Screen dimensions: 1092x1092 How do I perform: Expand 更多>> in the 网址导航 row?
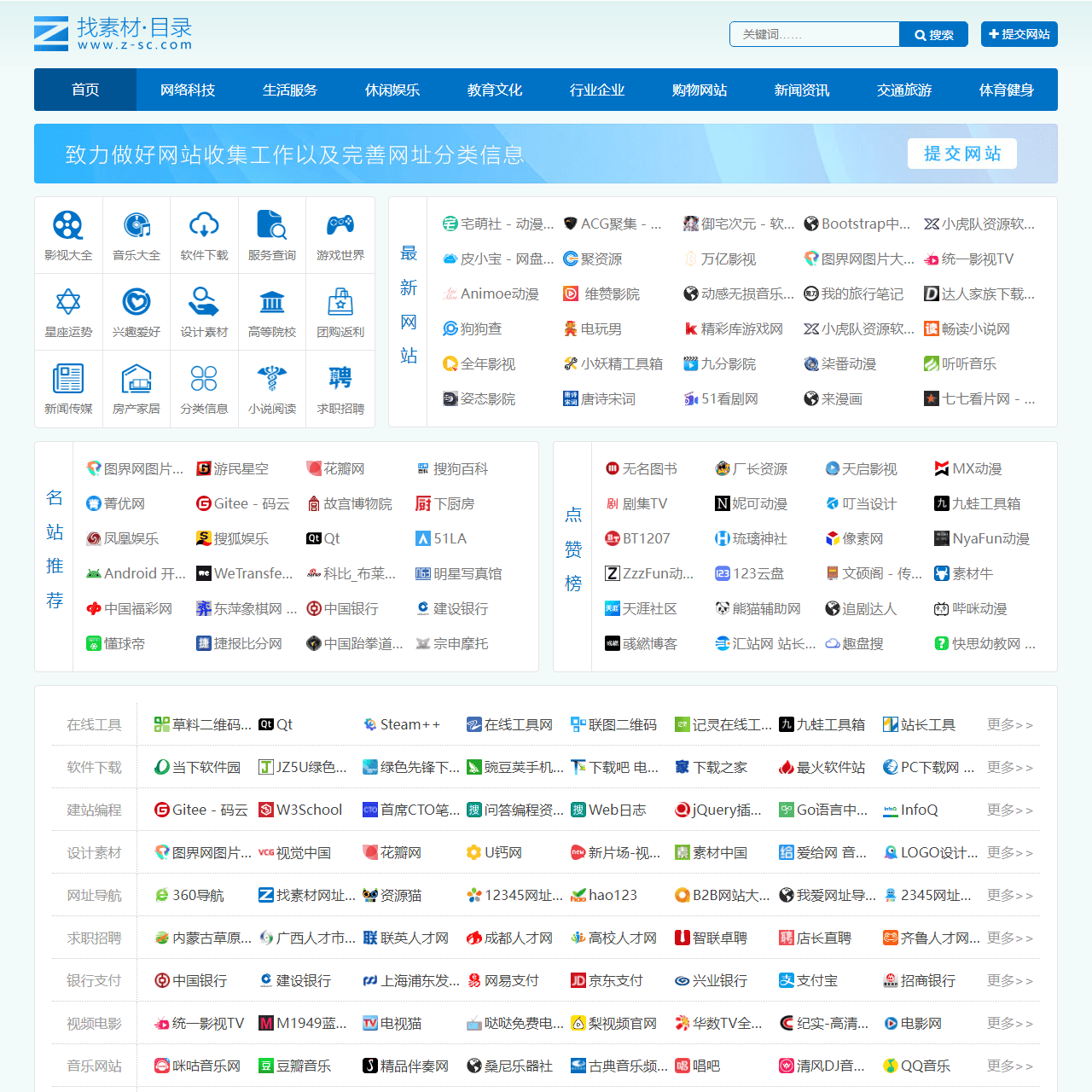coord(1010,895)
